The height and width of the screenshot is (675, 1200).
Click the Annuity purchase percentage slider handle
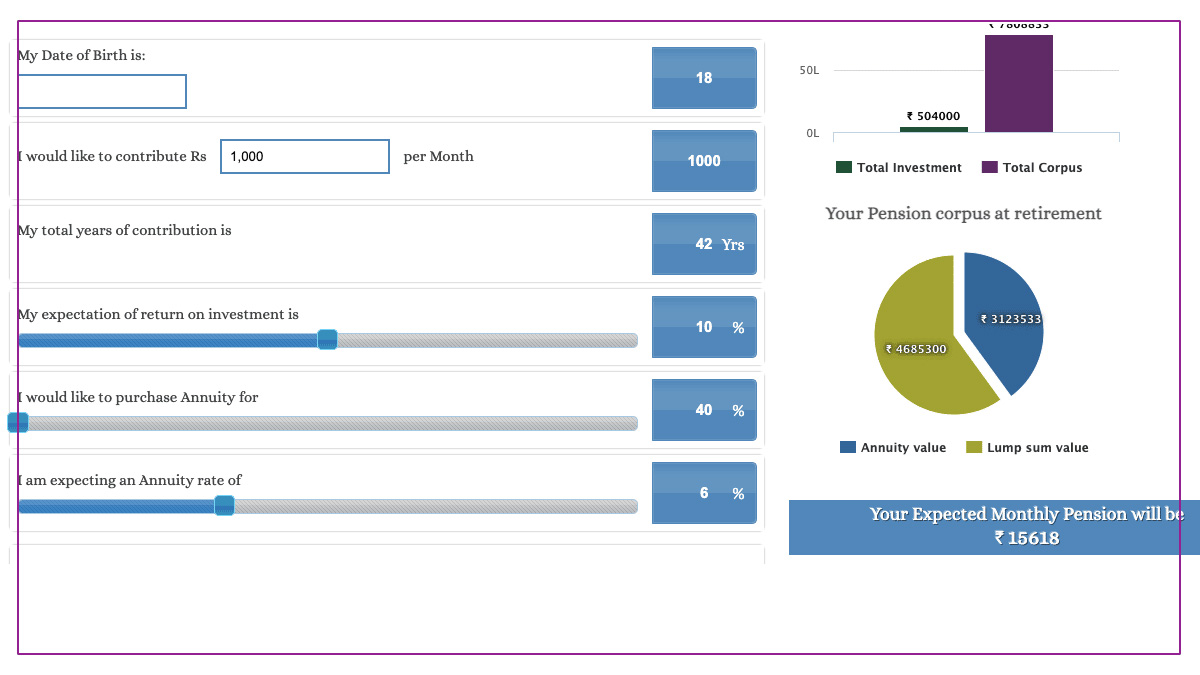coord(18,423)
